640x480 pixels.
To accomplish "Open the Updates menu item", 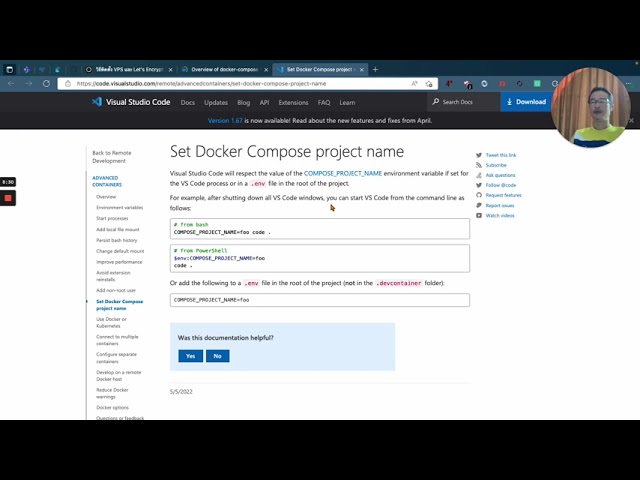I will pyautogui.click(x=216, y=102).
